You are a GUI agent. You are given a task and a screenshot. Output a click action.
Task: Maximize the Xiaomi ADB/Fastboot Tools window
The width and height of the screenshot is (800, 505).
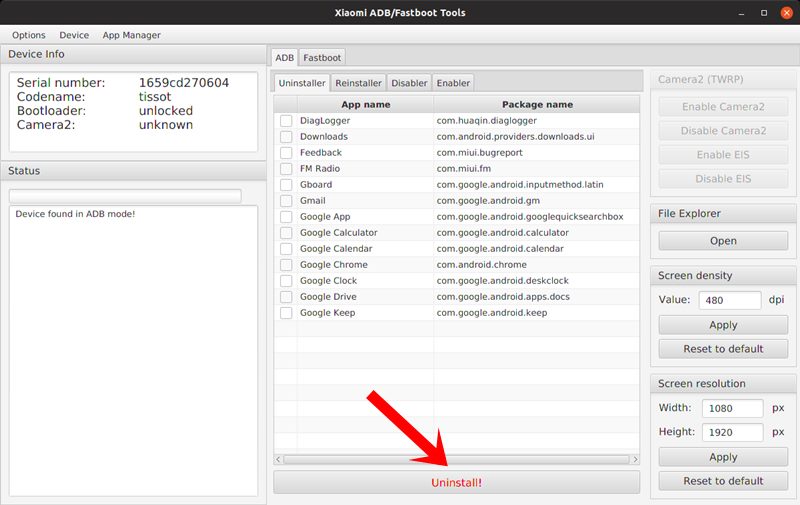click(x=764, y=13)
